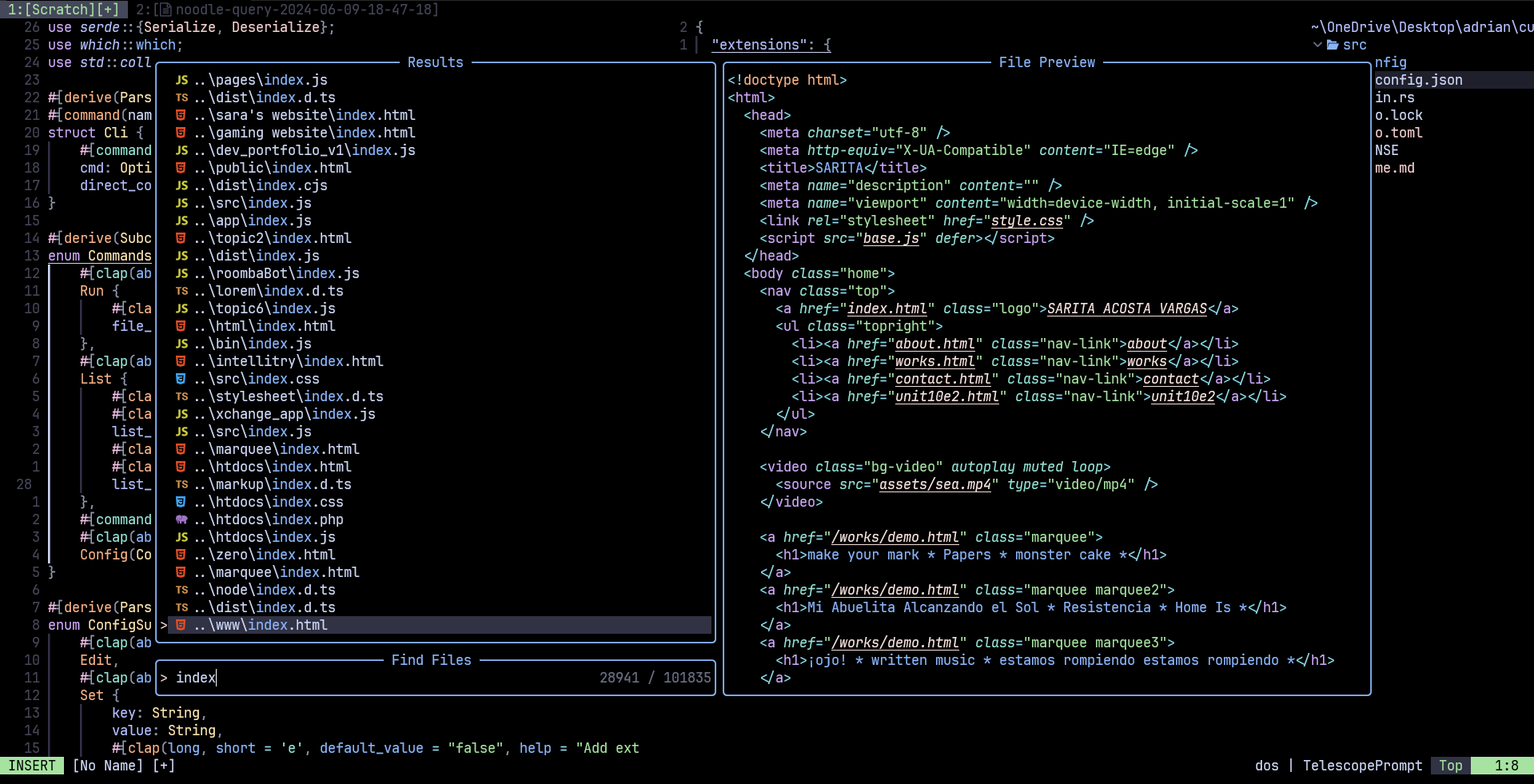1534x784 pixels.
Task: Click the HTML icon beside ..\sara's website\index.html
Action: pos(181,115)
